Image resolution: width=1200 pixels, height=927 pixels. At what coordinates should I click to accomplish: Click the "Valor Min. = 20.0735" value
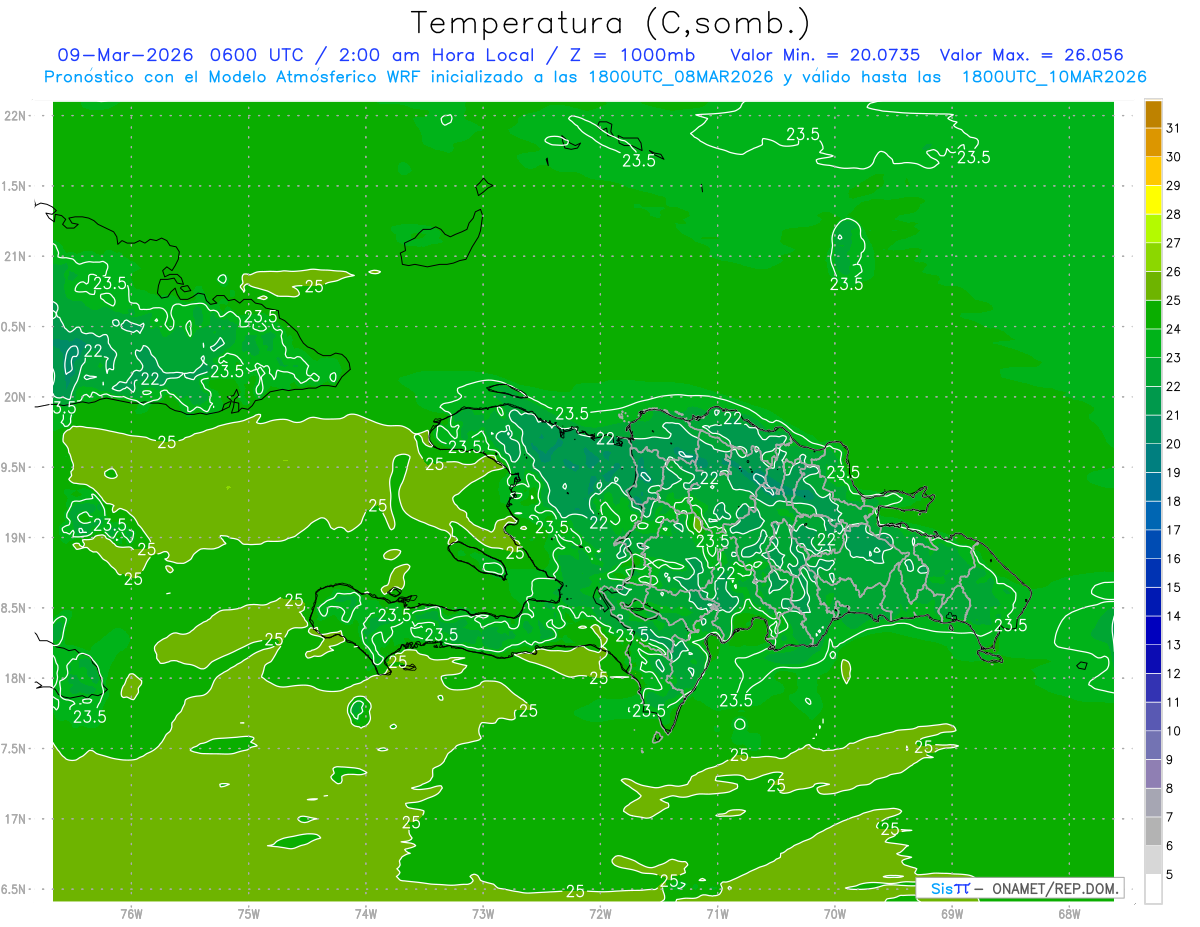point(826,55)
